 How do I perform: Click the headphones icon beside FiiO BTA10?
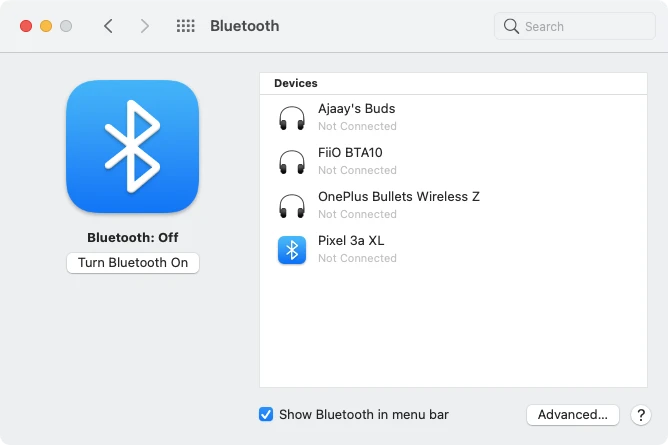click(x=291, y=162)
